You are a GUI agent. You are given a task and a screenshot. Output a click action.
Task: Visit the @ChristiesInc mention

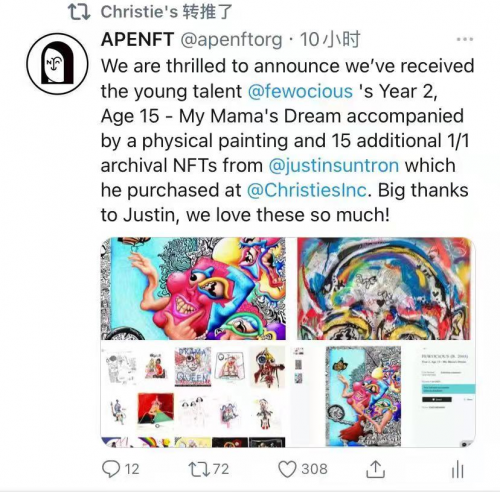pyautogui.click(x=307, y=190)
